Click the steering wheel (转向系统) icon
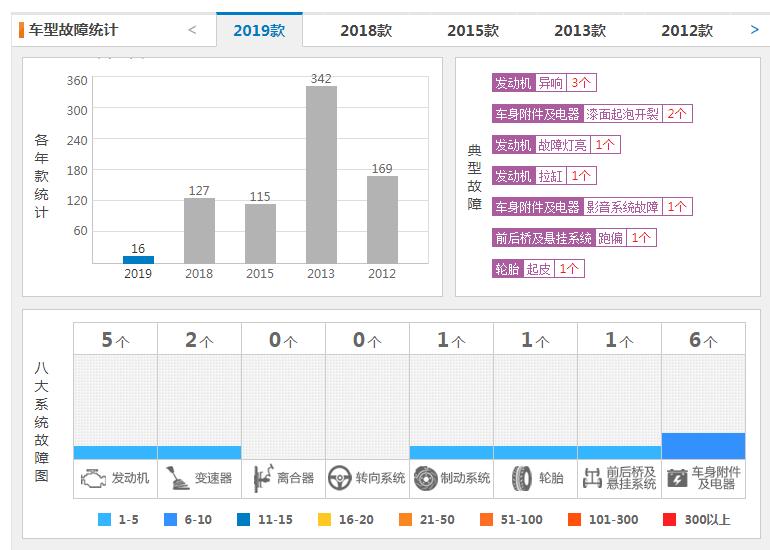Screen dimensions: 770x550 (x=339, y=478)
